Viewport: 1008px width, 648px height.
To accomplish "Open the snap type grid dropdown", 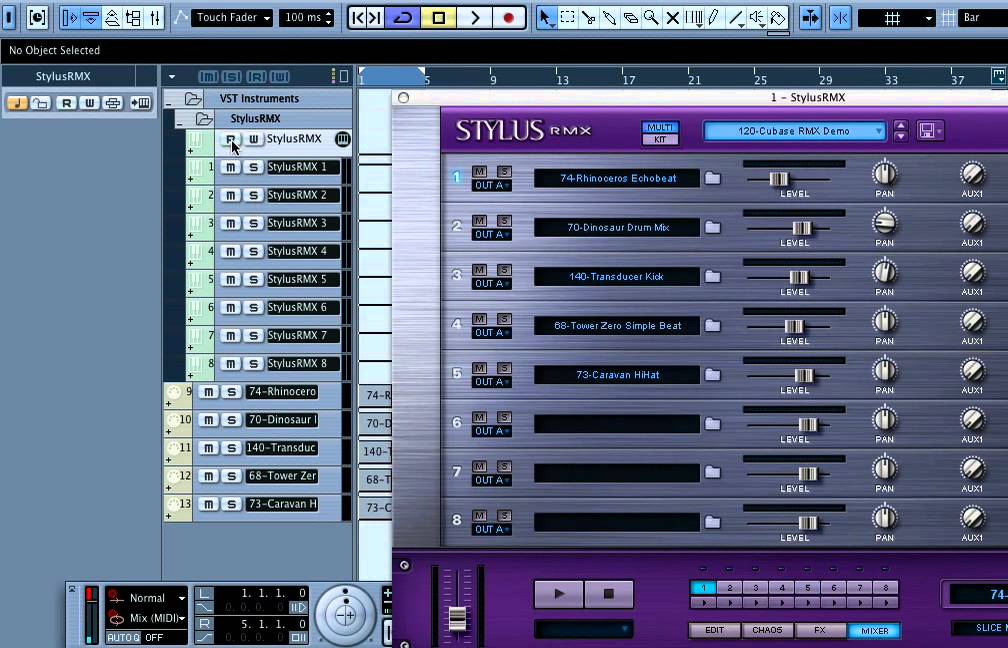I will click(x=897, y=17).
